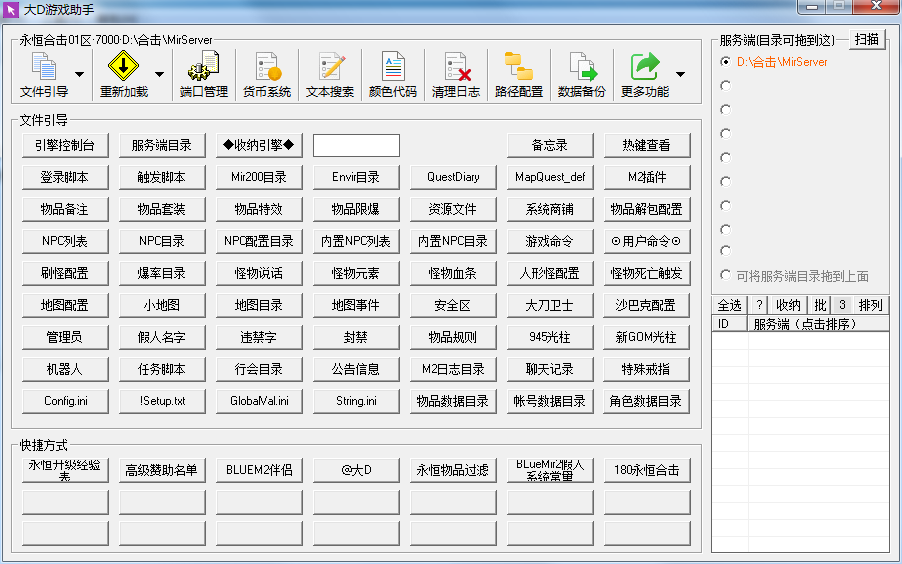Open the 文件引导 toolbar icon
The width and height of the screenshot is (902, 564).
click(44, 74)
